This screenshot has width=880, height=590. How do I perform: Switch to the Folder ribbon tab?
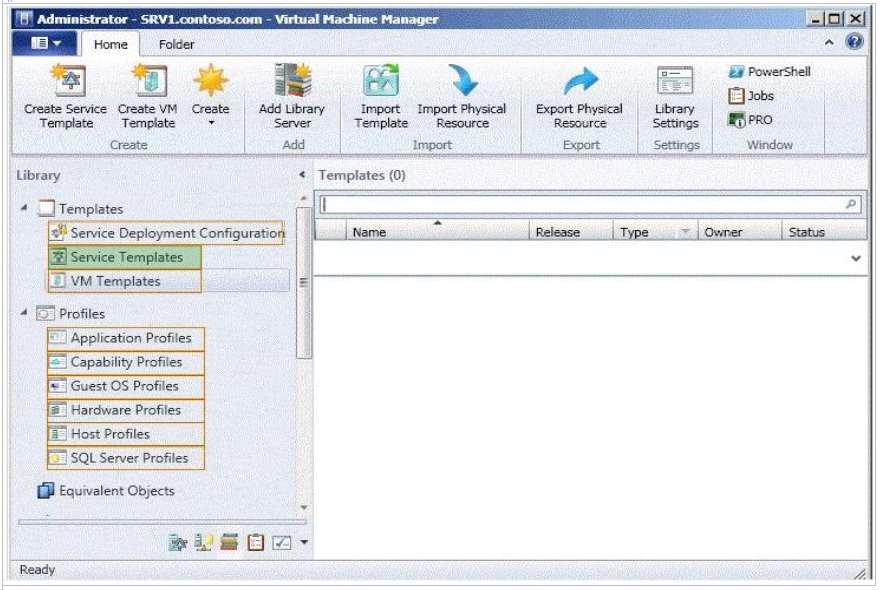tap(176, 44)
